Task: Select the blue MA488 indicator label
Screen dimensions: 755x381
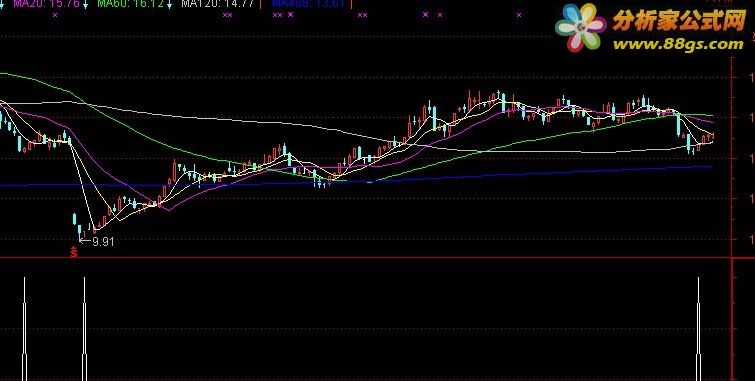Action: click(308, 4)
